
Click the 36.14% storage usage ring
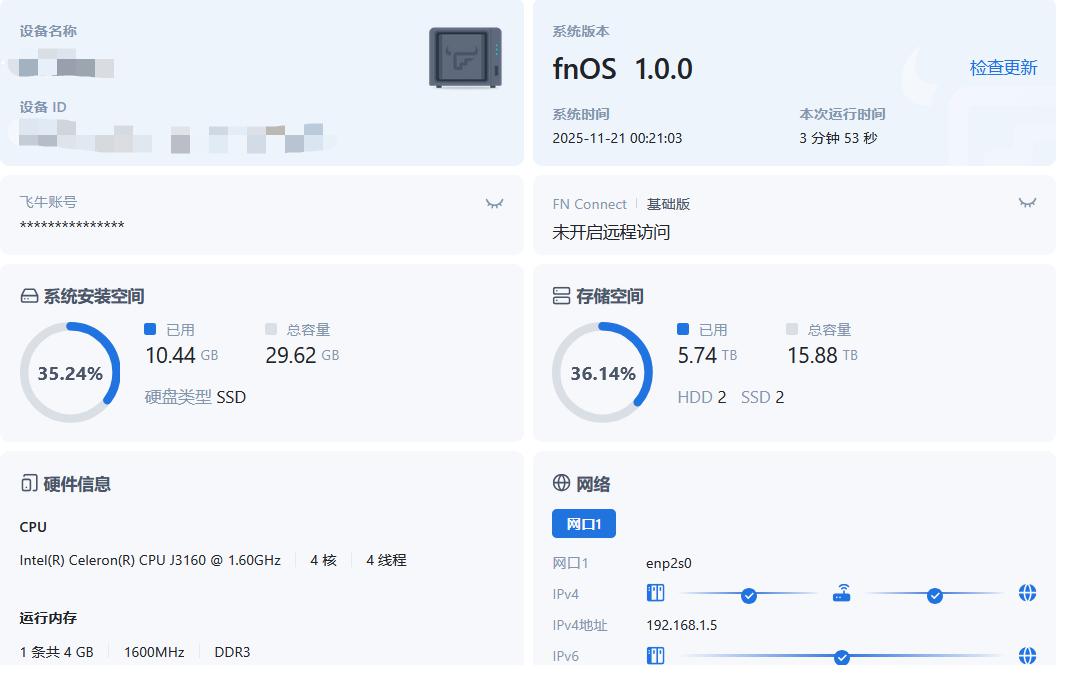pyautogui.click(x=602, y=373)
